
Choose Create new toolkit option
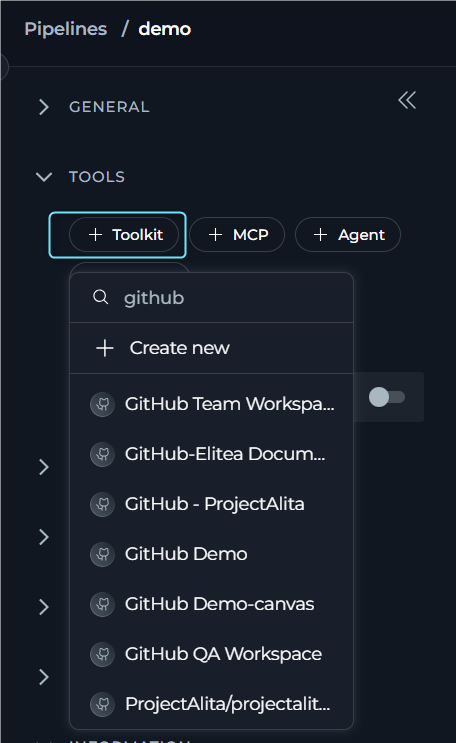point(211,348)
